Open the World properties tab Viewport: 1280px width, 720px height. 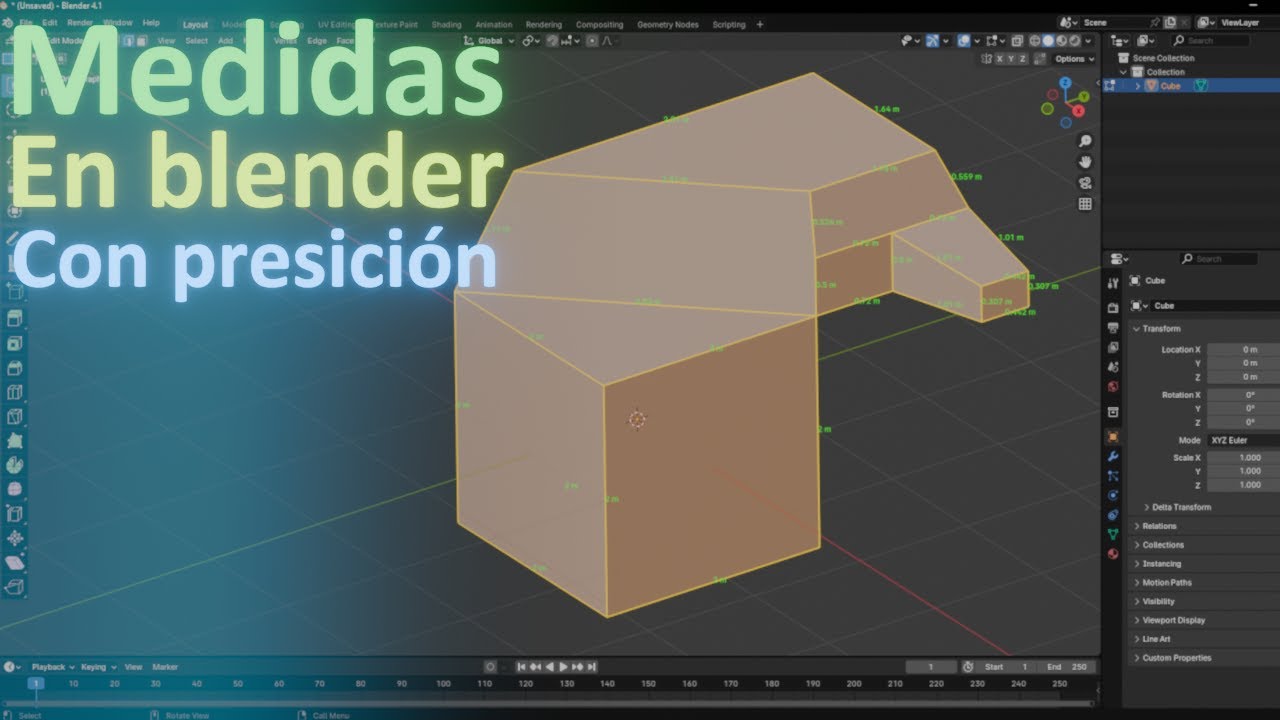point(1113,387)
